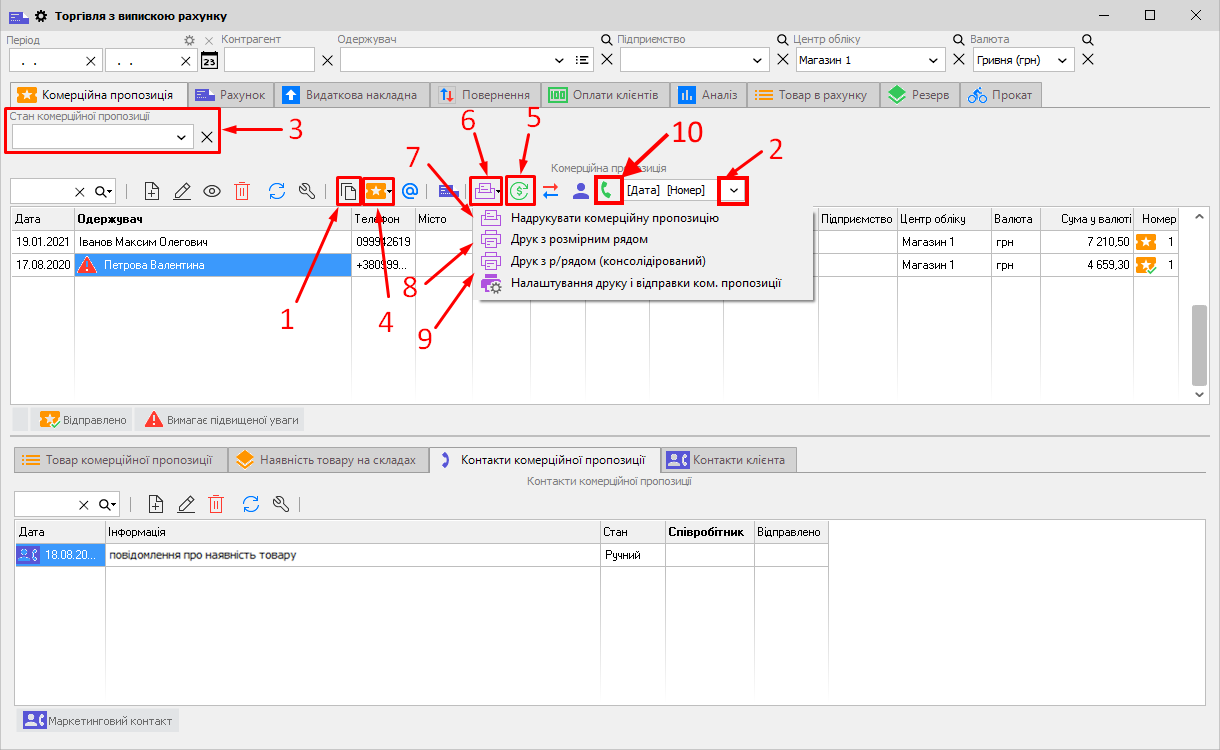Select 'Друк з розмірним рядом' menu item
The height and width of the screenshot is (750, 1220).
pyautogui.click(x=579, y=240)
